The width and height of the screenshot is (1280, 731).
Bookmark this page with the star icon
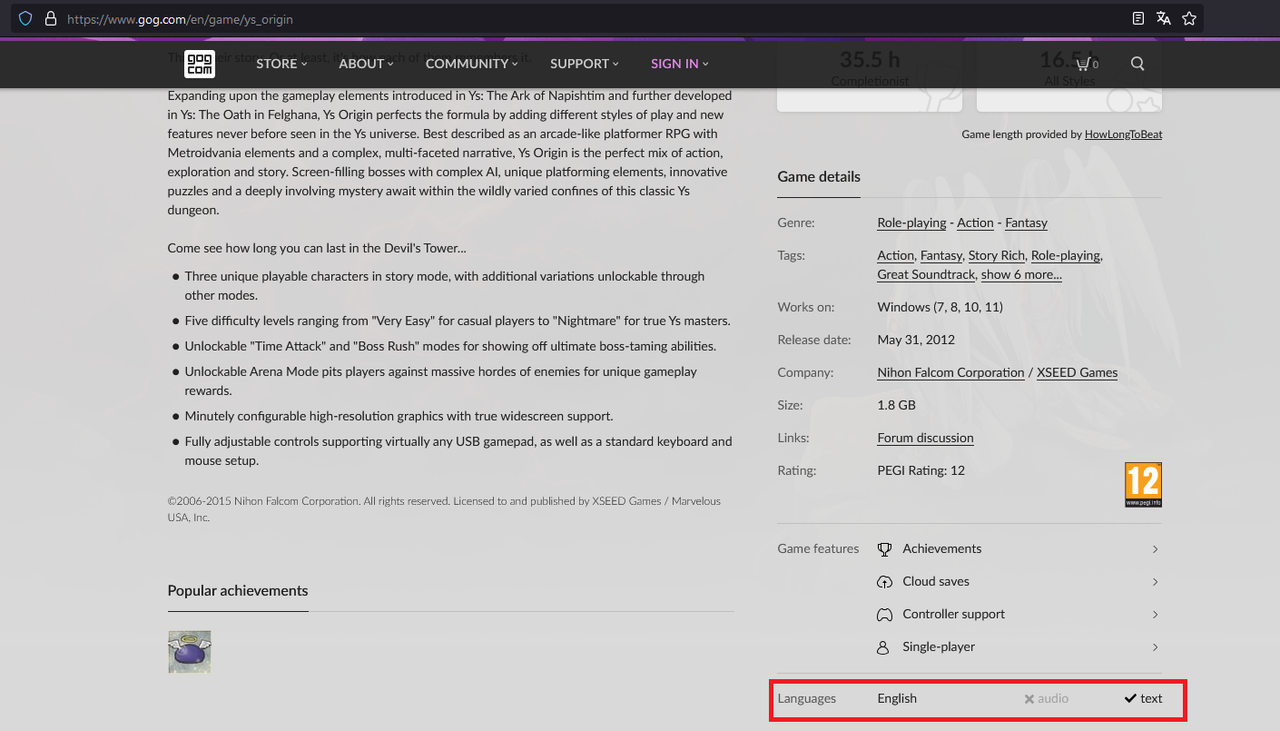[1189, 19]
